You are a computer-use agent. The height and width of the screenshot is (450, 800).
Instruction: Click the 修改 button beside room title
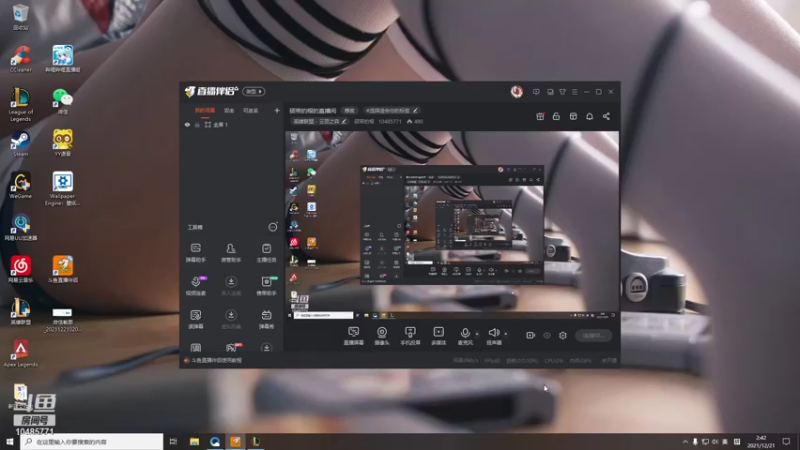(x=349, y=110)
